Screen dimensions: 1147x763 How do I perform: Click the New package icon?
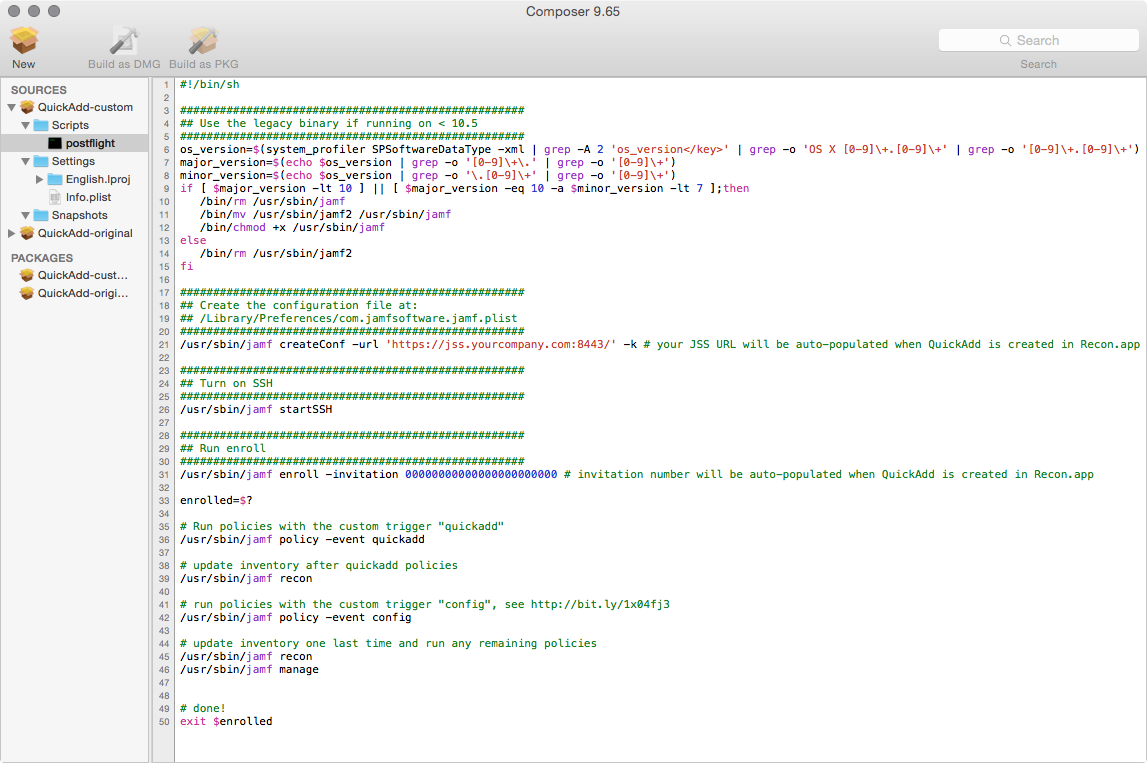(24, 41)
